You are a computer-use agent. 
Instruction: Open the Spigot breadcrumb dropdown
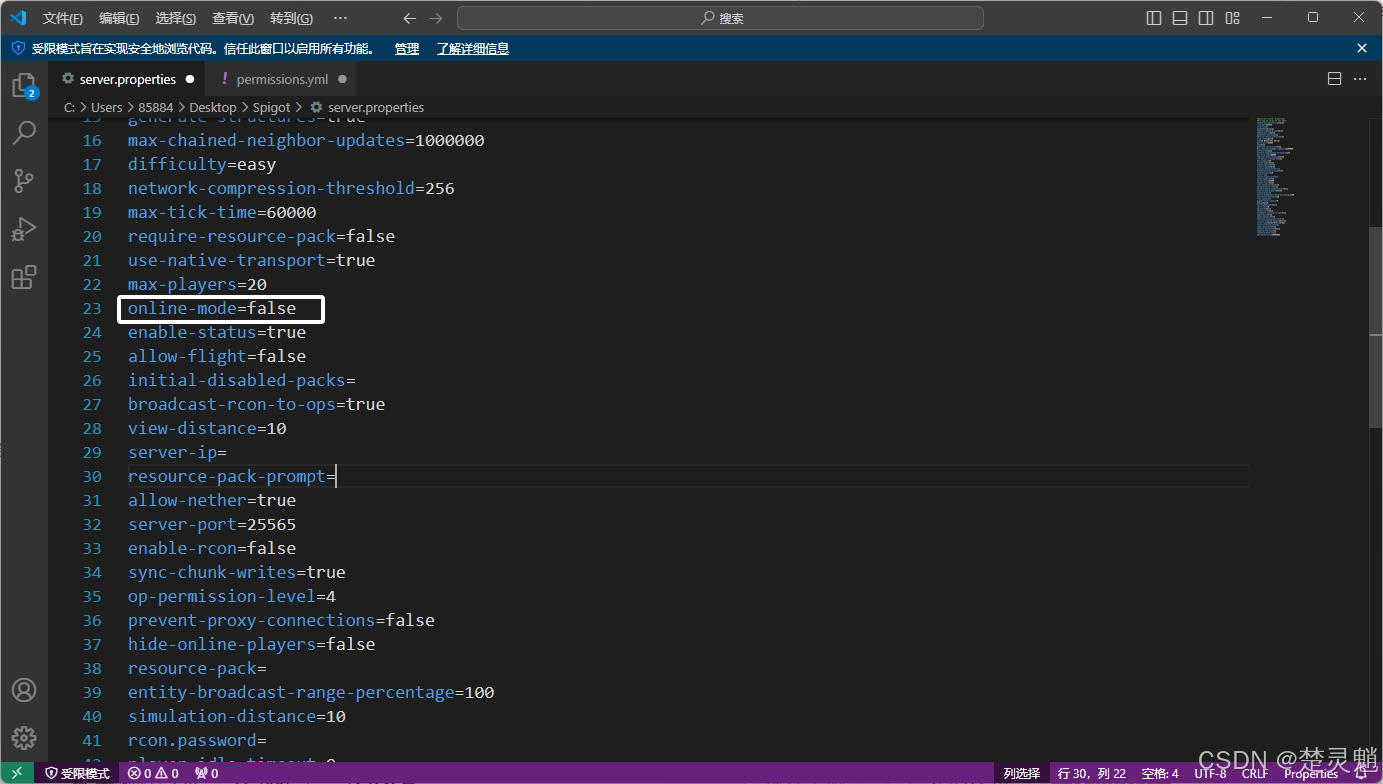(x=271, y=107)
